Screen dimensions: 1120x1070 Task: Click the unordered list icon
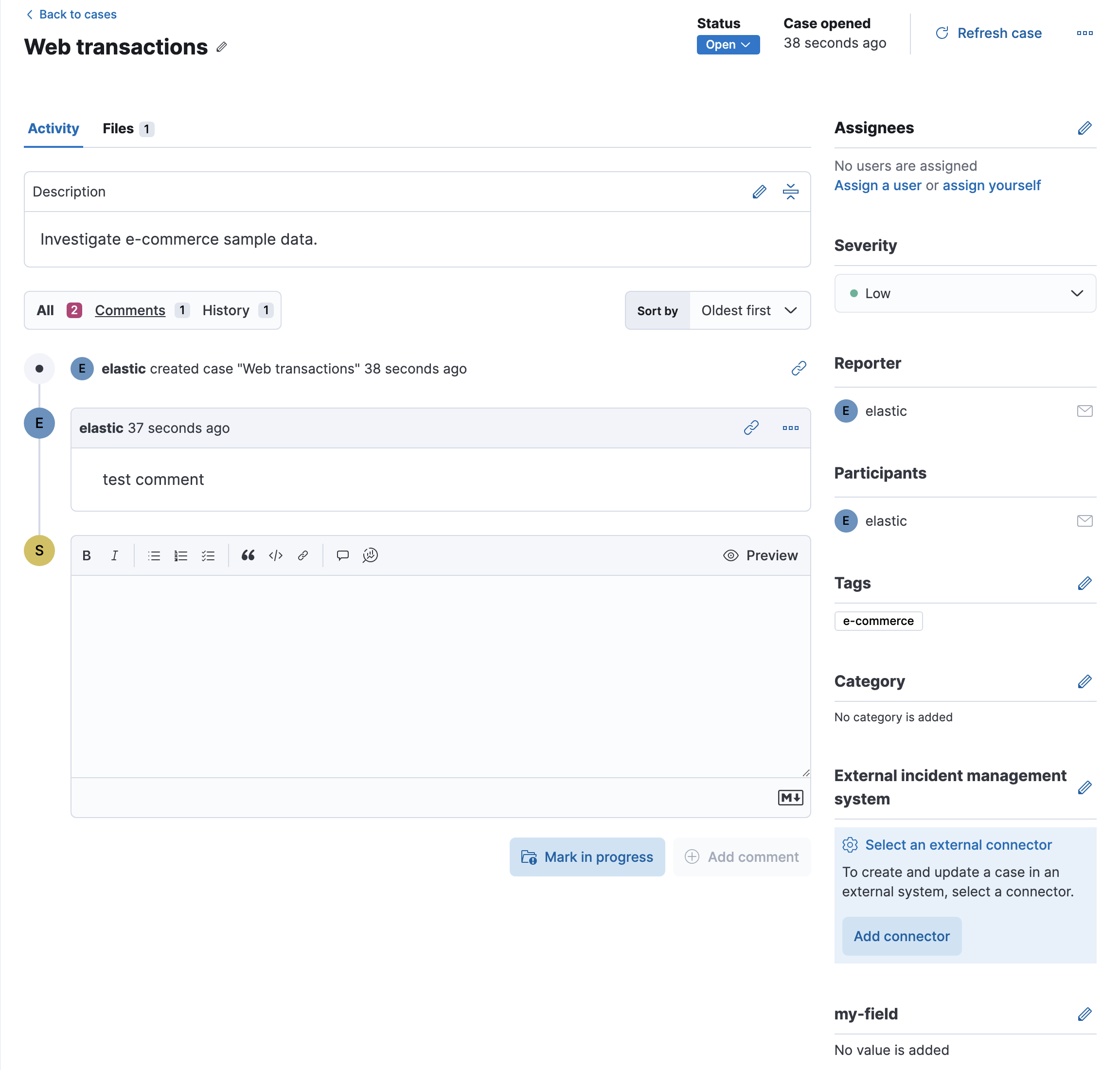tap(156, 555)
